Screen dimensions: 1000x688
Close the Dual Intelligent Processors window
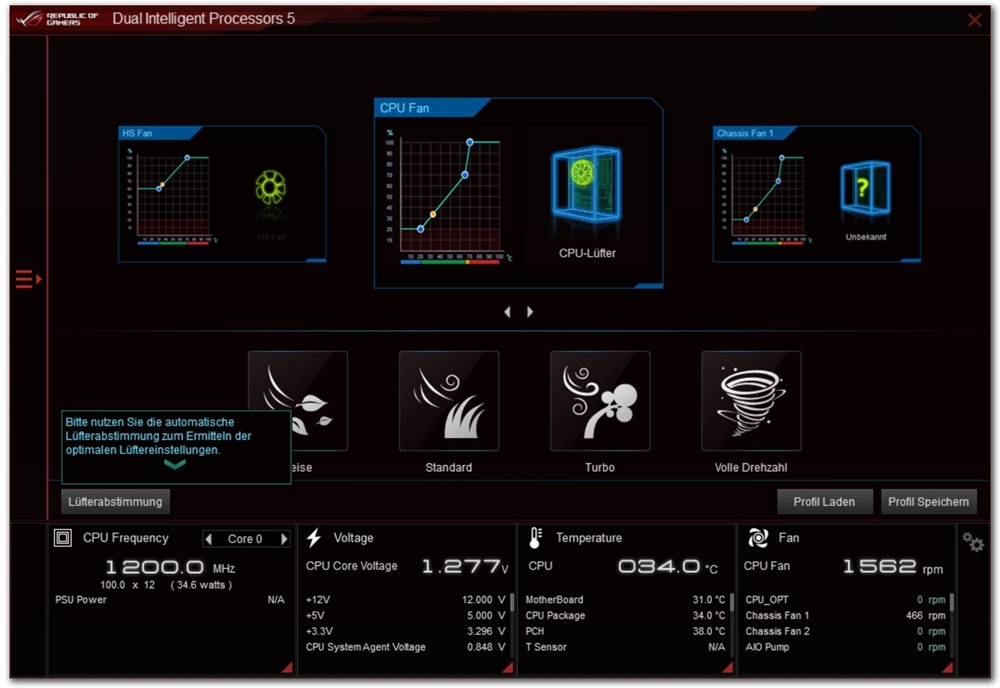[974, 20]
